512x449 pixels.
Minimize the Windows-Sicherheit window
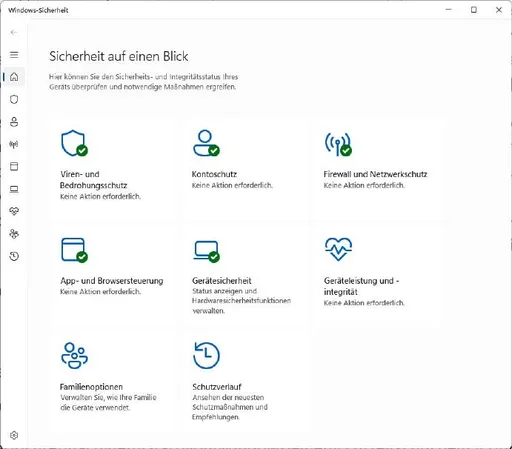(449, 10)
